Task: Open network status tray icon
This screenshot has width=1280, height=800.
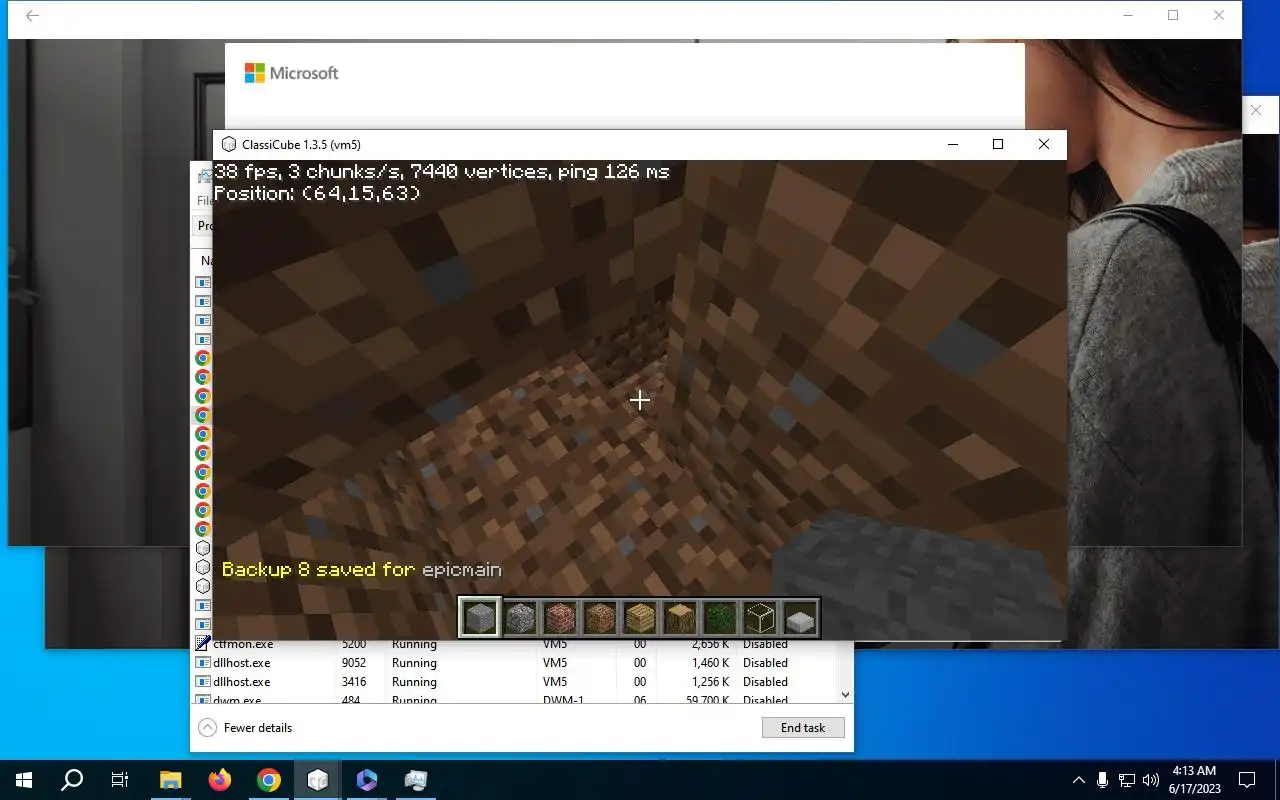Action: [x=1127, y=780]
